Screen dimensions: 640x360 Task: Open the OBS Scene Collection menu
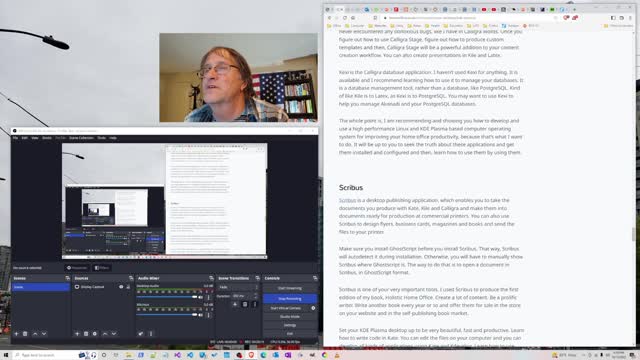(x=81, y=138)
